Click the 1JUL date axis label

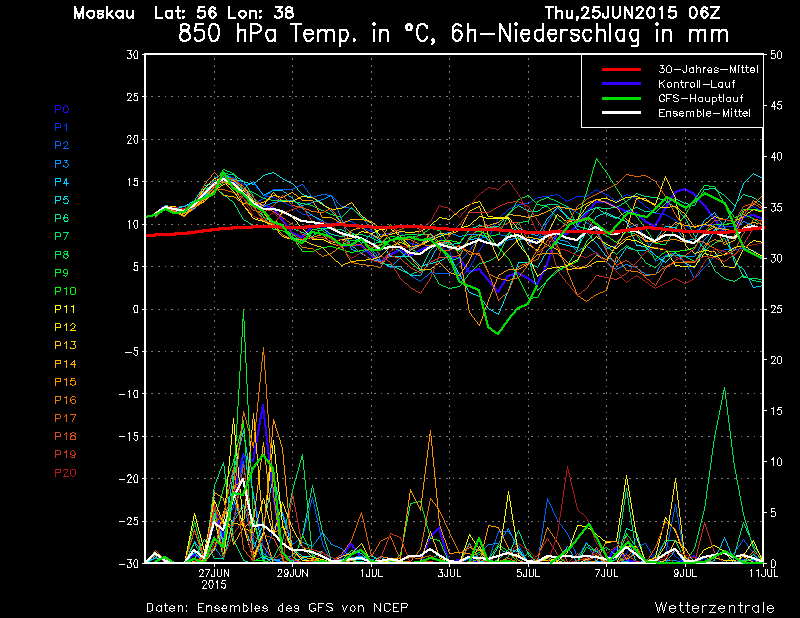371,573
